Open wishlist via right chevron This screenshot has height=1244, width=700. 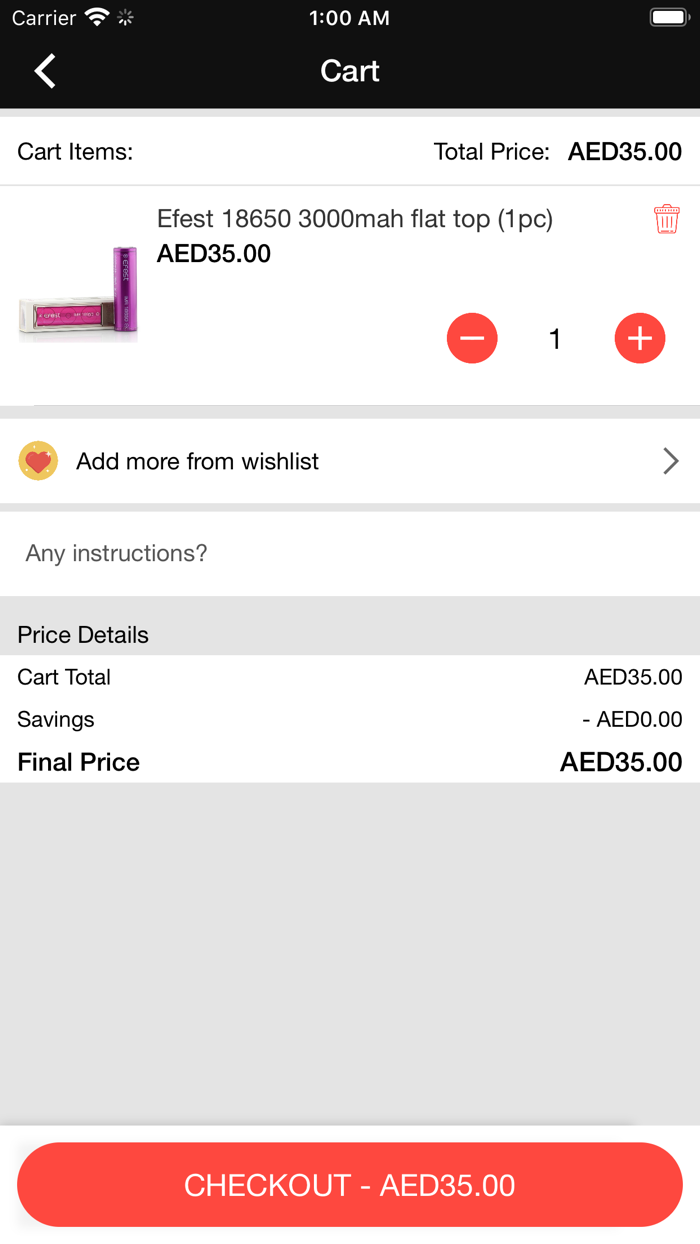coord(670,461)
